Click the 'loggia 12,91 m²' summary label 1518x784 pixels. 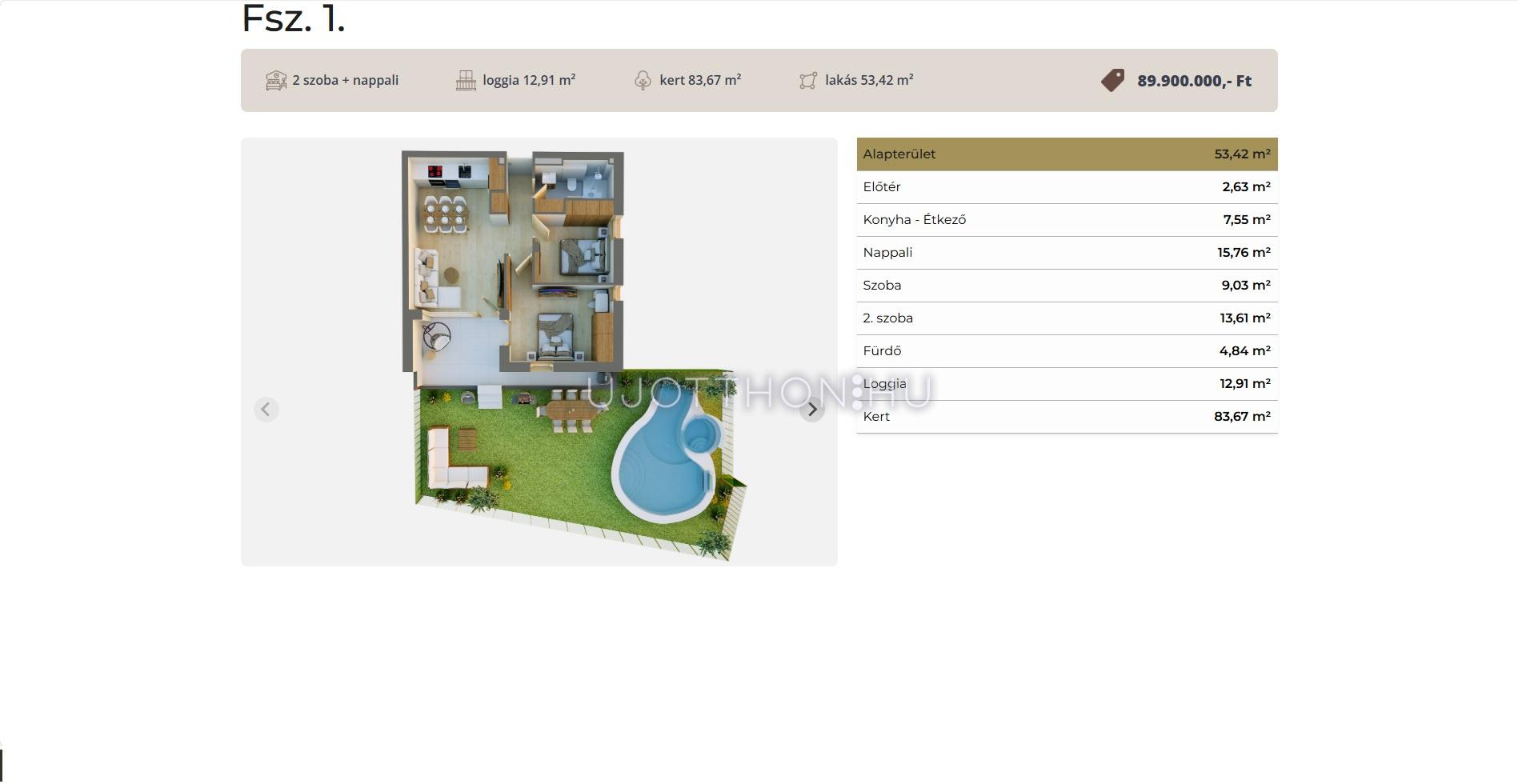tap(529, 81)
